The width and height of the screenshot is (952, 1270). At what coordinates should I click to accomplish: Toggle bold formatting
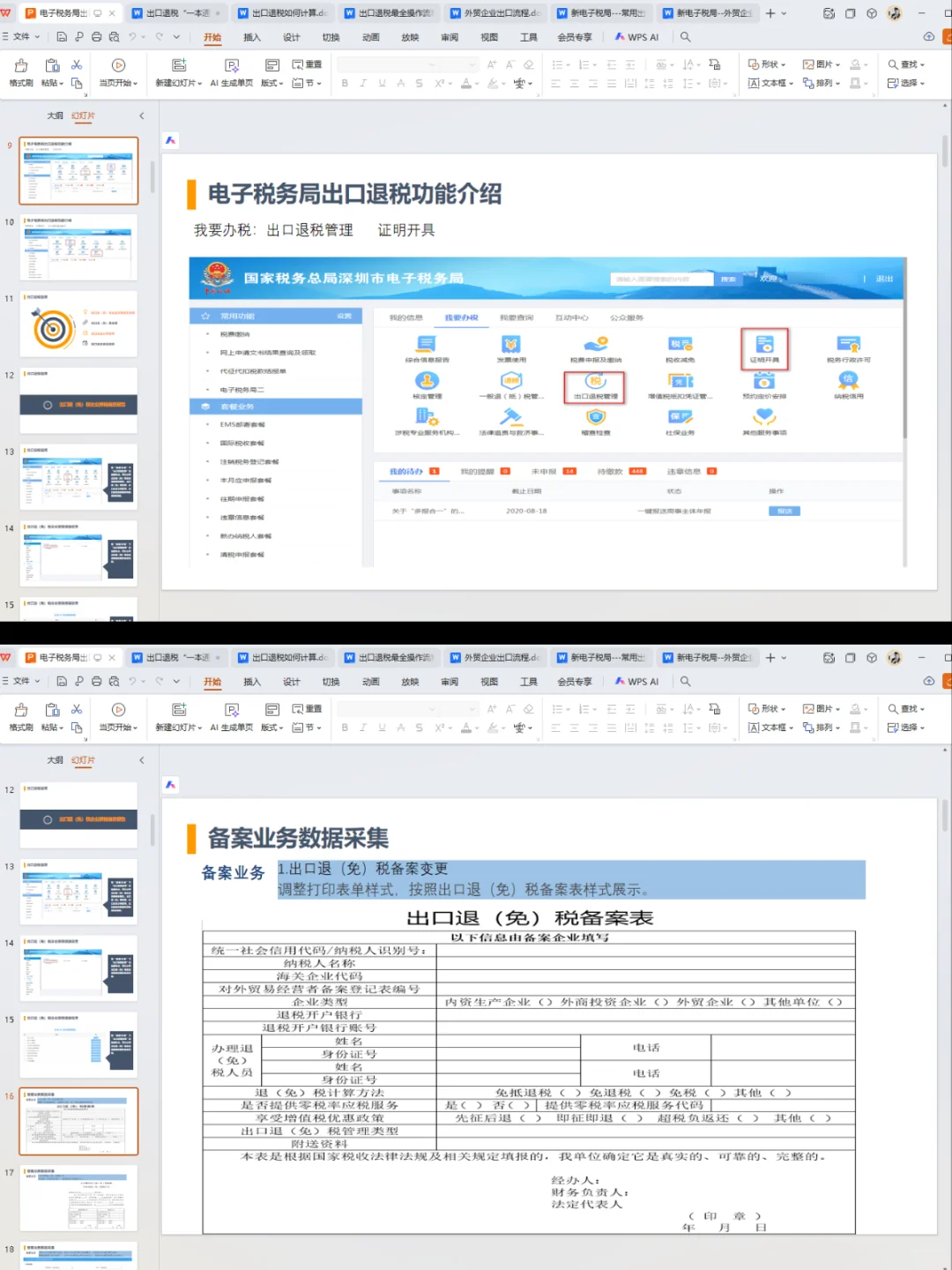coord(345,83)
